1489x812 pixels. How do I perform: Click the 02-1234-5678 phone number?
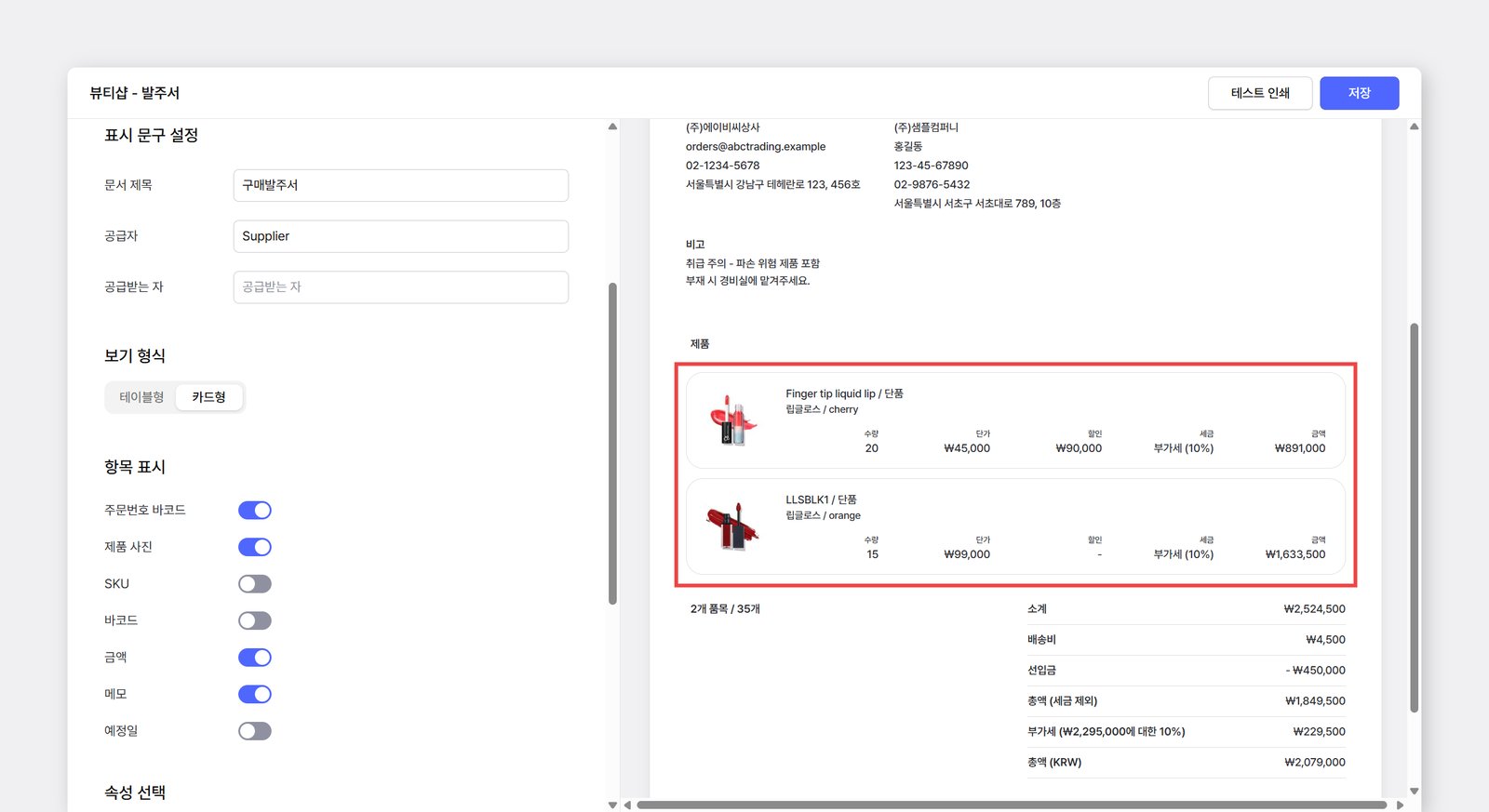(x=723, y=166)
